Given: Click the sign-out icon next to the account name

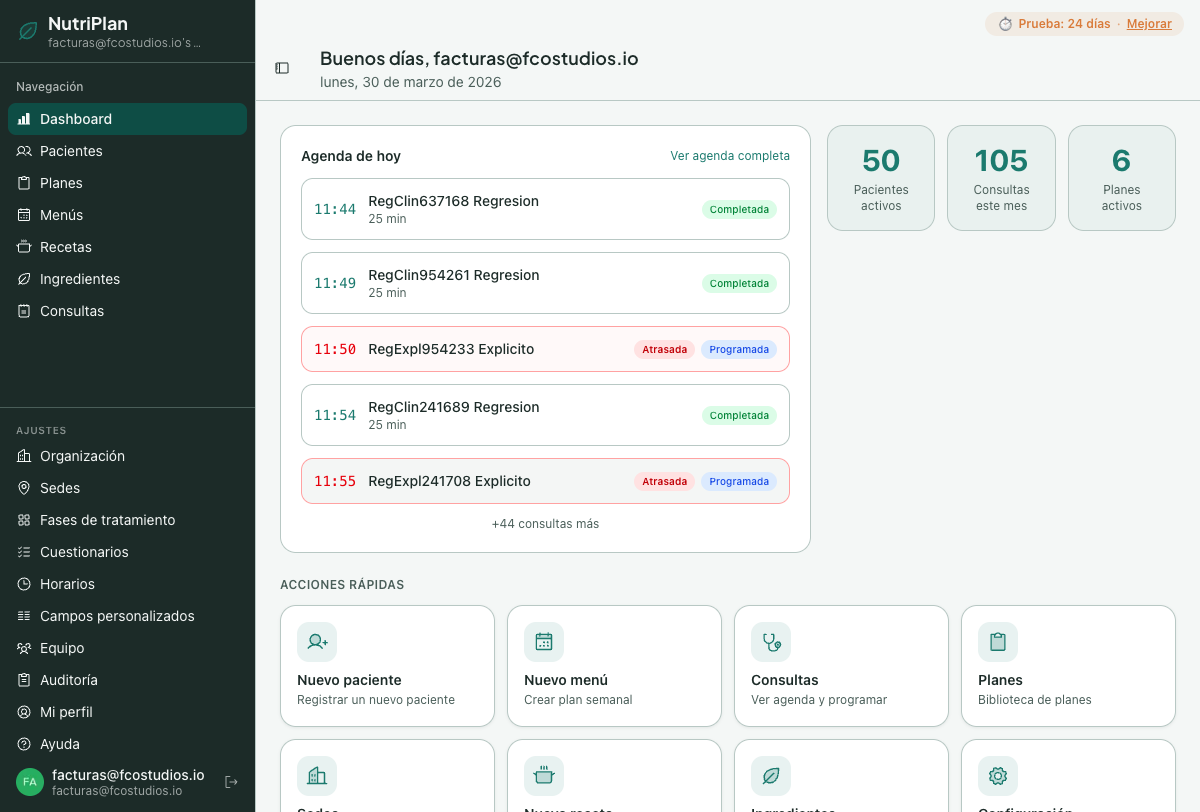Looking at the screenshot, I should pyautogui.click(x=231, y=781).
